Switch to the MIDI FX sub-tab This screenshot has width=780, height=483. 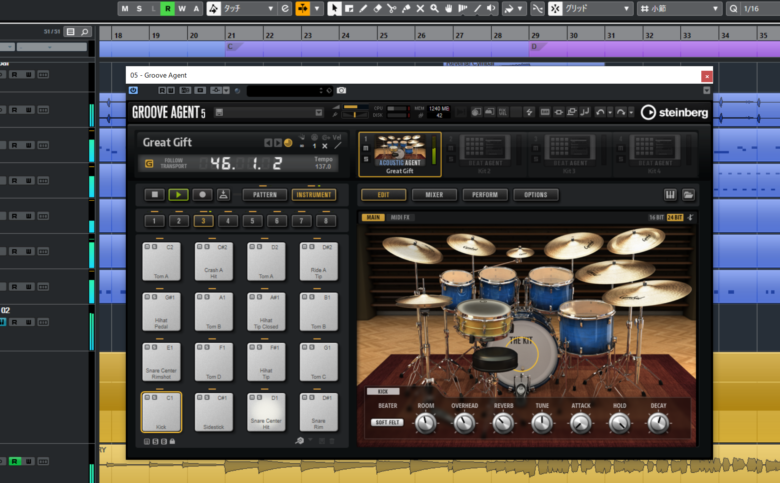(400, 217)
